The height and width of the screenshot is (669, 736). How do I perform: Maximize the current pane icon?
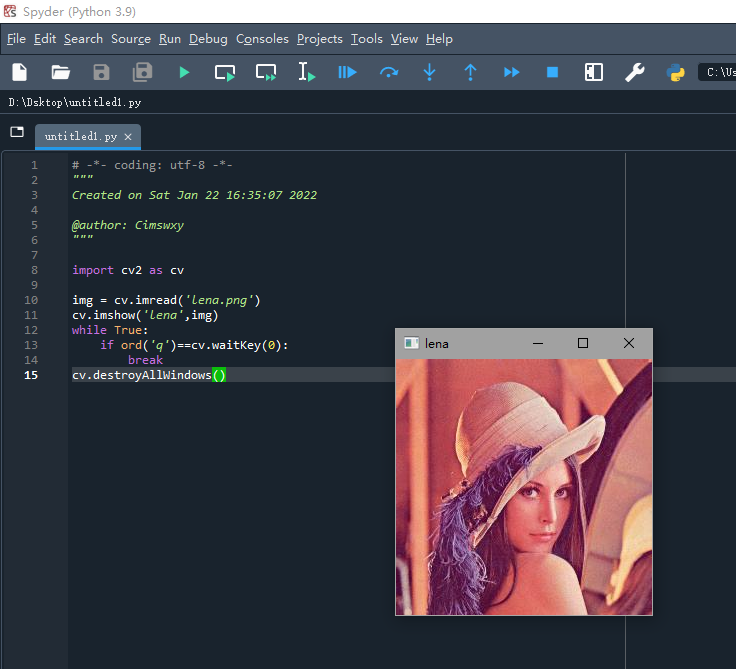coord(594,72)
